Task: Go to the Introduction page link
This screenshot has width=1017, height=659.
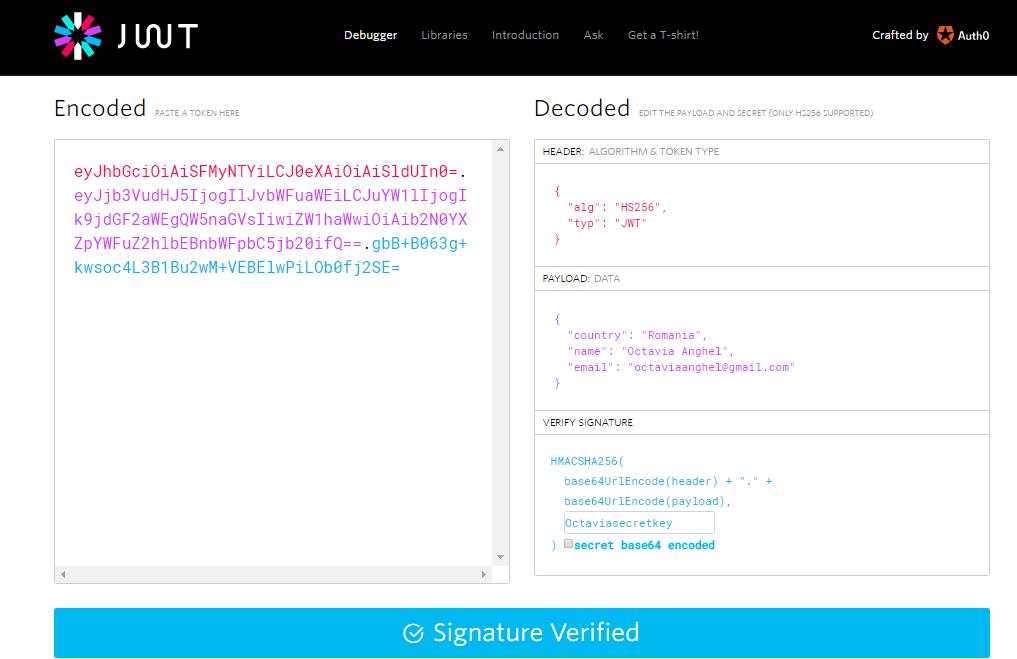Action: point(525,35)
